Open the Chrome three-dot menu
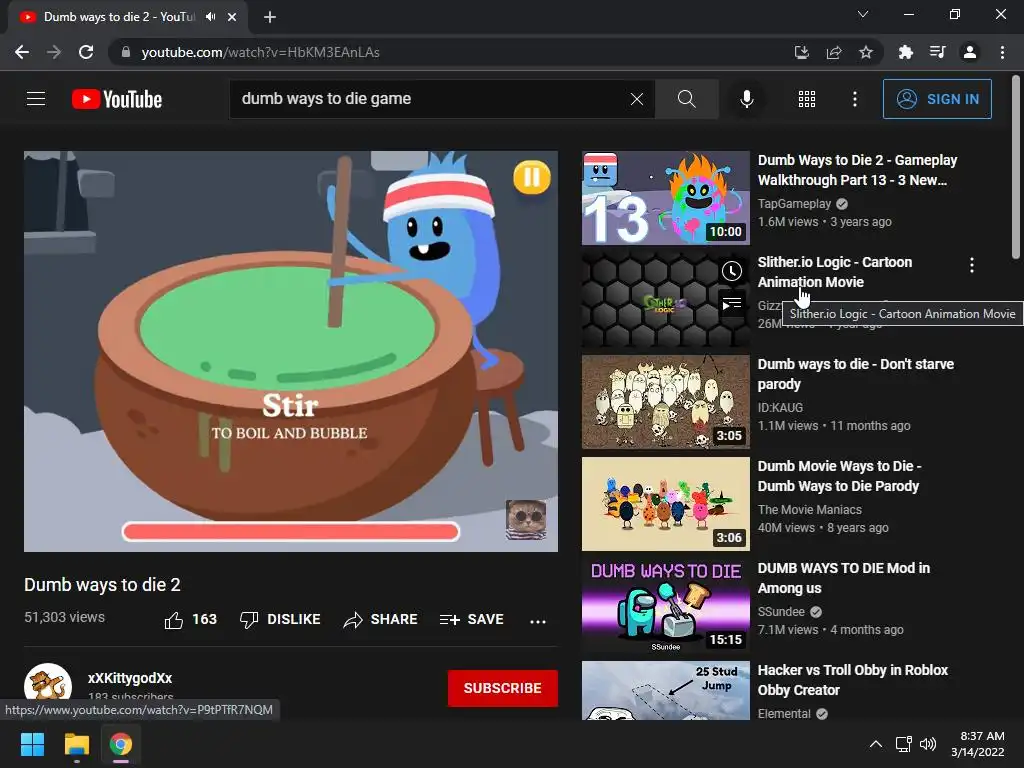Image resolution: width=1024 pixels, height=768 pixels. tap(1002, 52)
